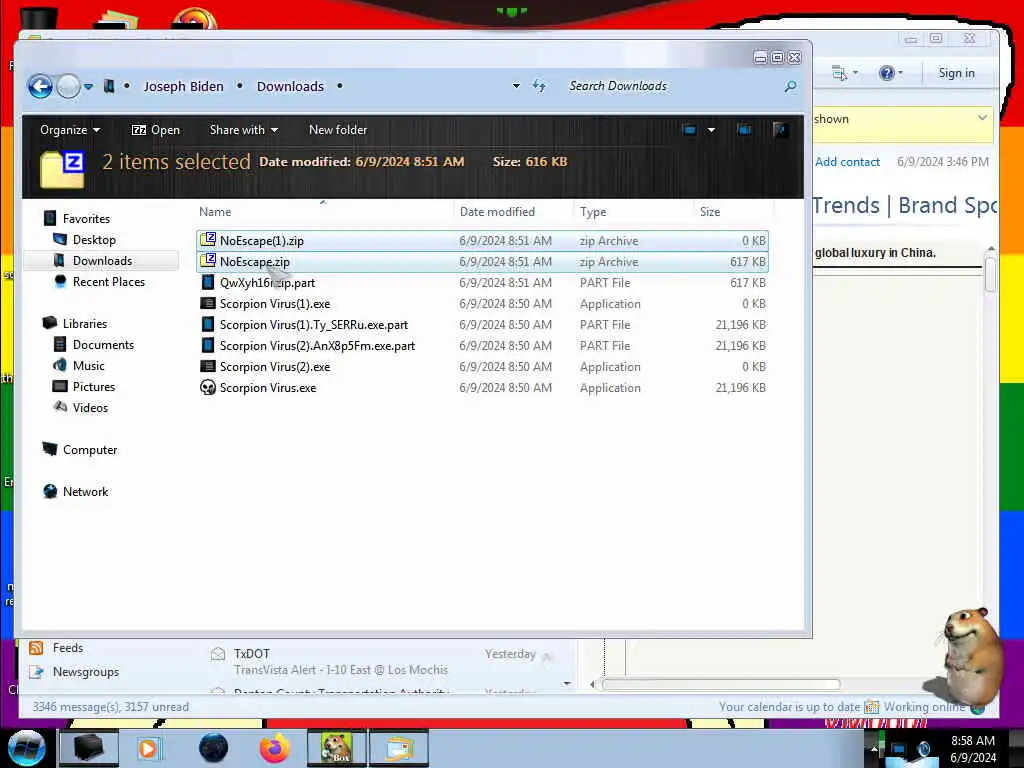
Task: Open the Firefox taskbar icon
Action: (x=275, y=748)
